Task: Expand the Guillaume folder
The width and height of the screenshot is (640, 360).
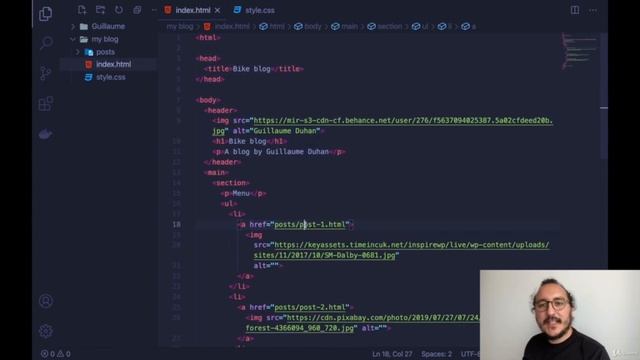Action: 108,26
